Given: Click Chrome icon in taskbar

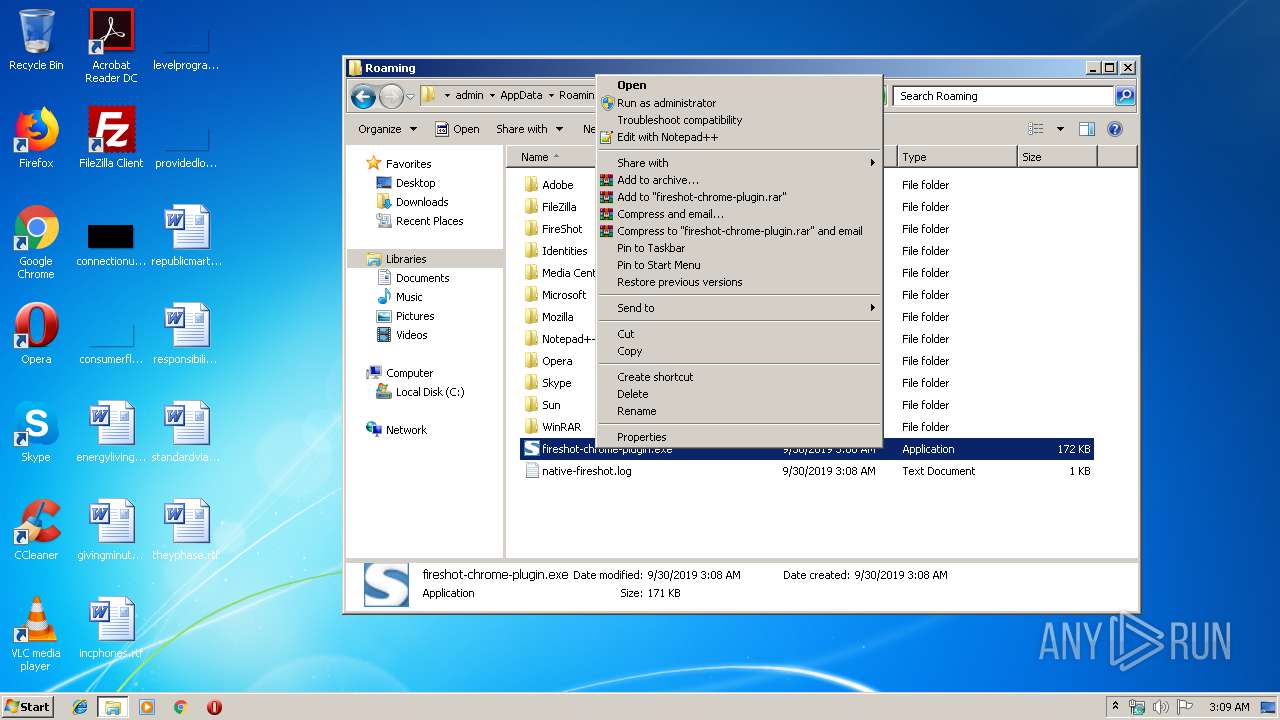Looking at the screenshot, I should (x=181, y=707).
